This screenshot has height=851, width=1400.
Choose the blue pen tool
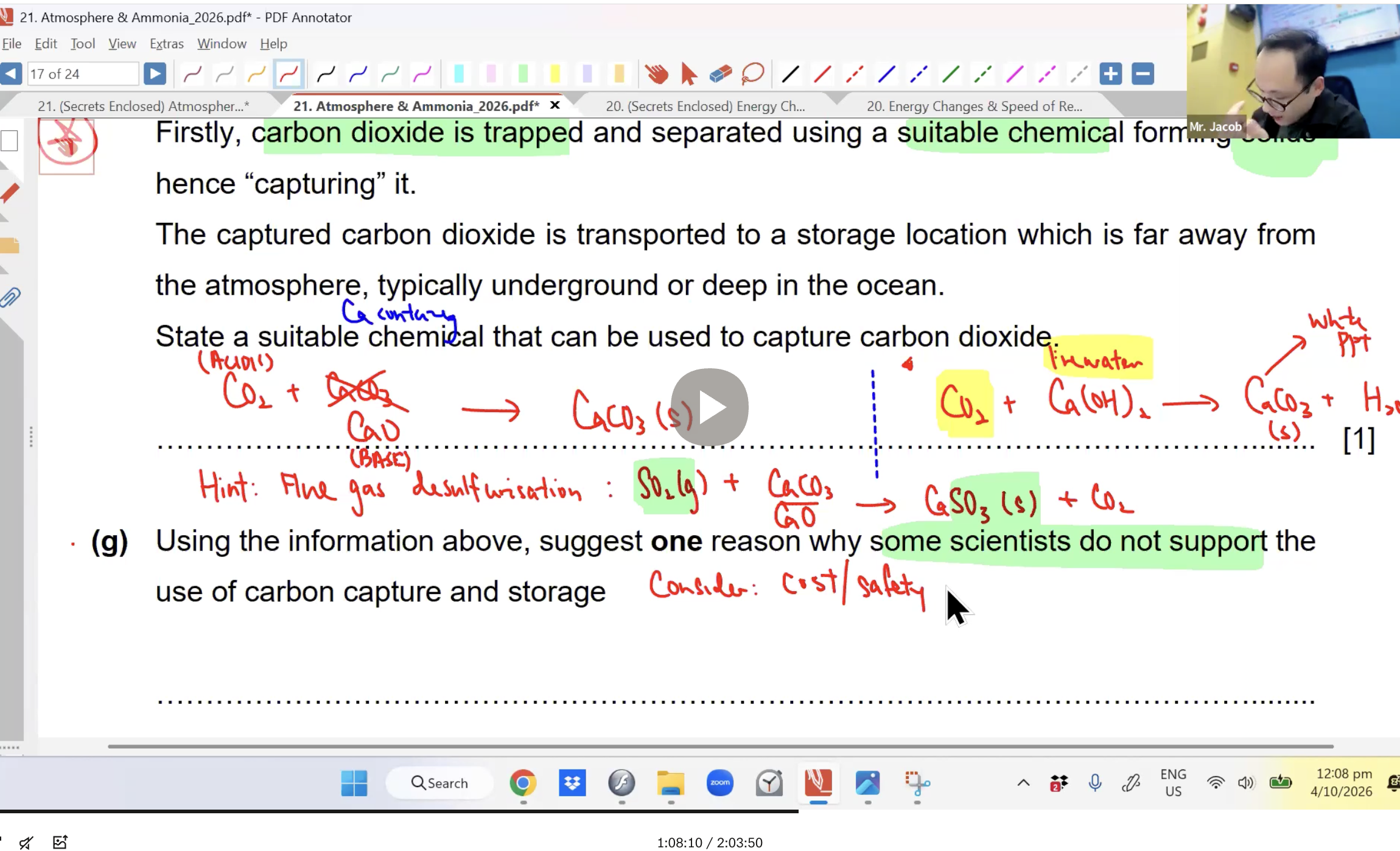[x=358, y=74]
